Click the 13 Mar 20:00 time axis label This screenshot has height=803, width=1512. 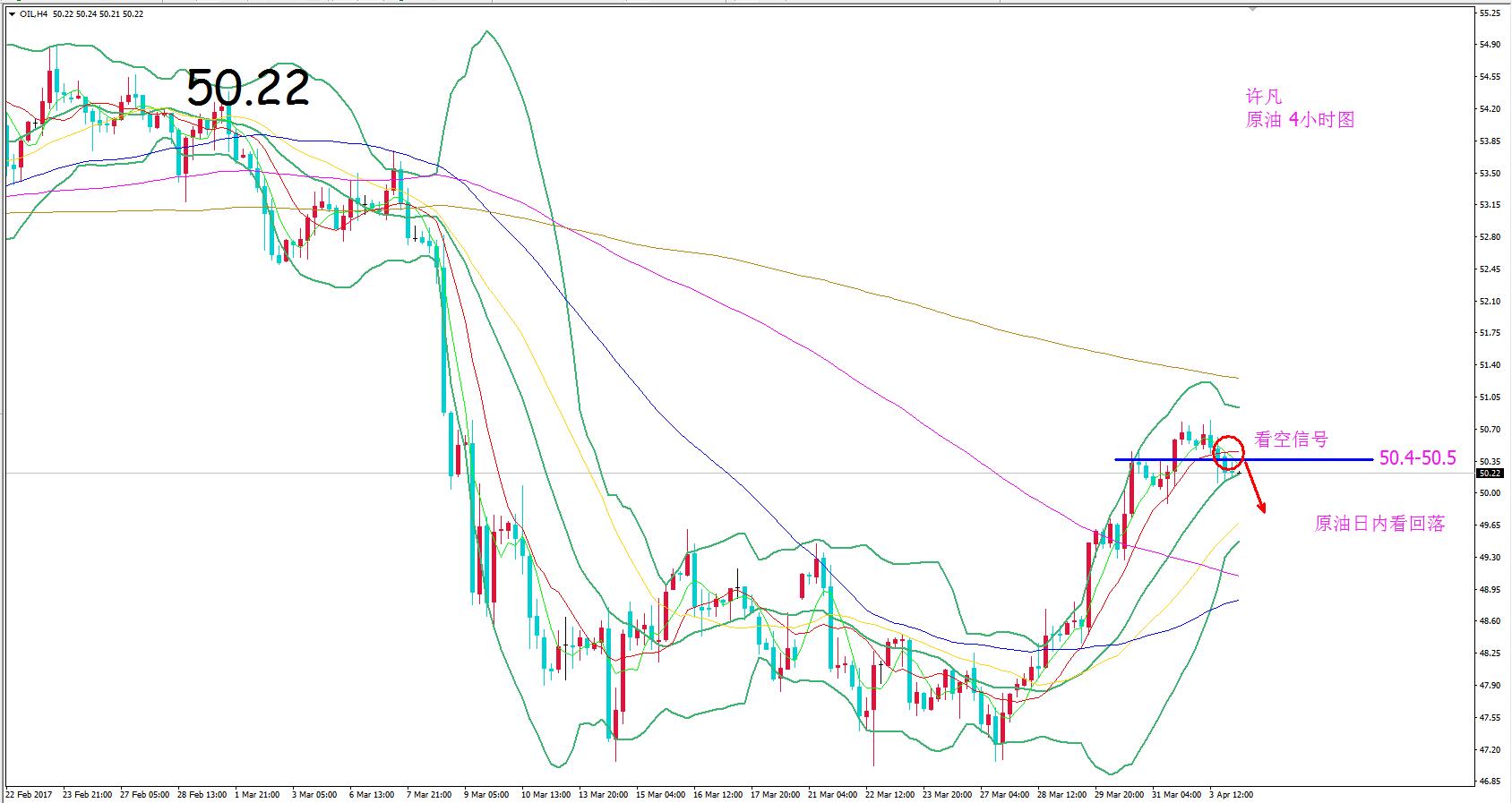tap(603, 795)
